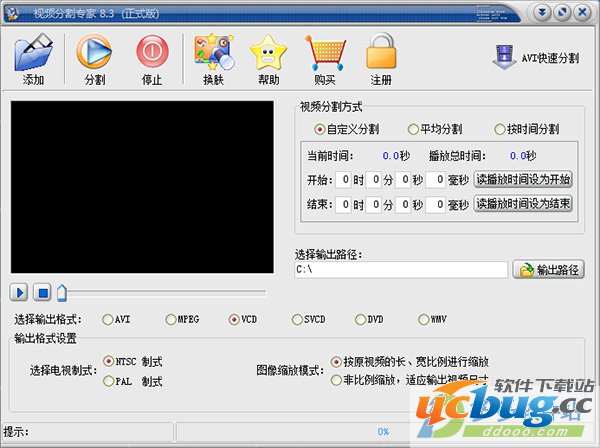Click the restore window button

tap(562, 13)
